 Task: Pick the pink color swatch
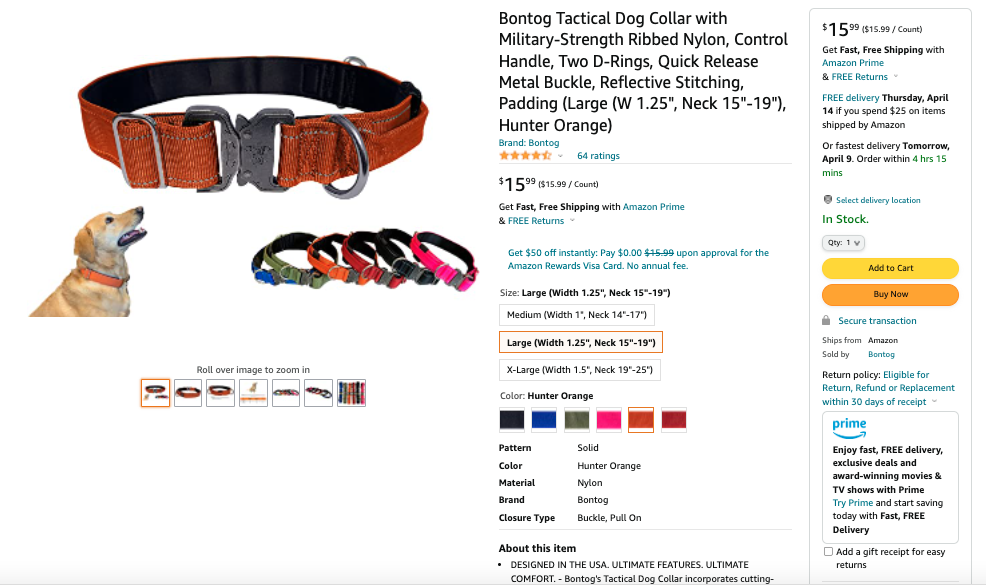609,420
